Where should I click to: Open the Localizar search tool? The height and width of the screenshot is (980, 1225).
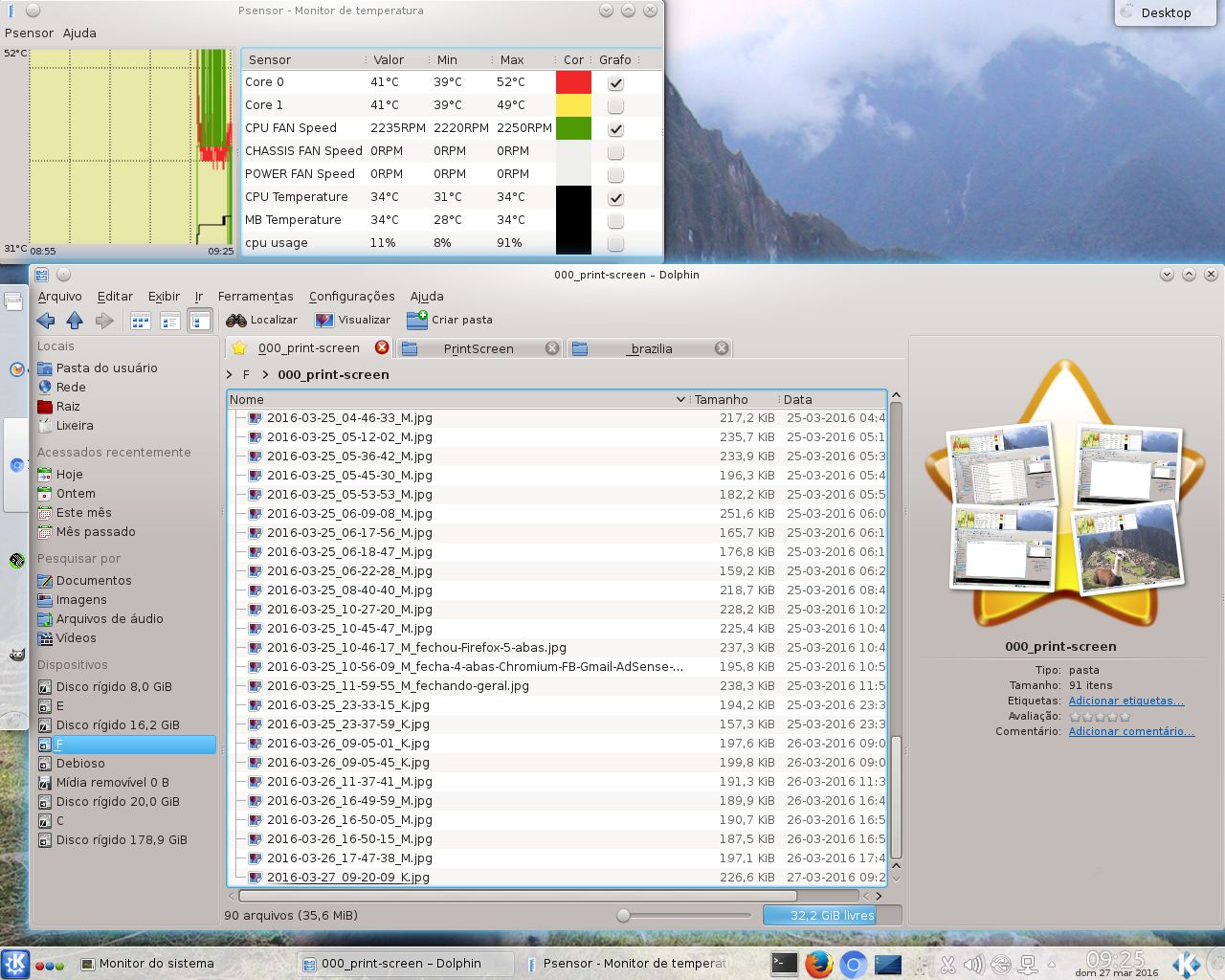(262, 321)
